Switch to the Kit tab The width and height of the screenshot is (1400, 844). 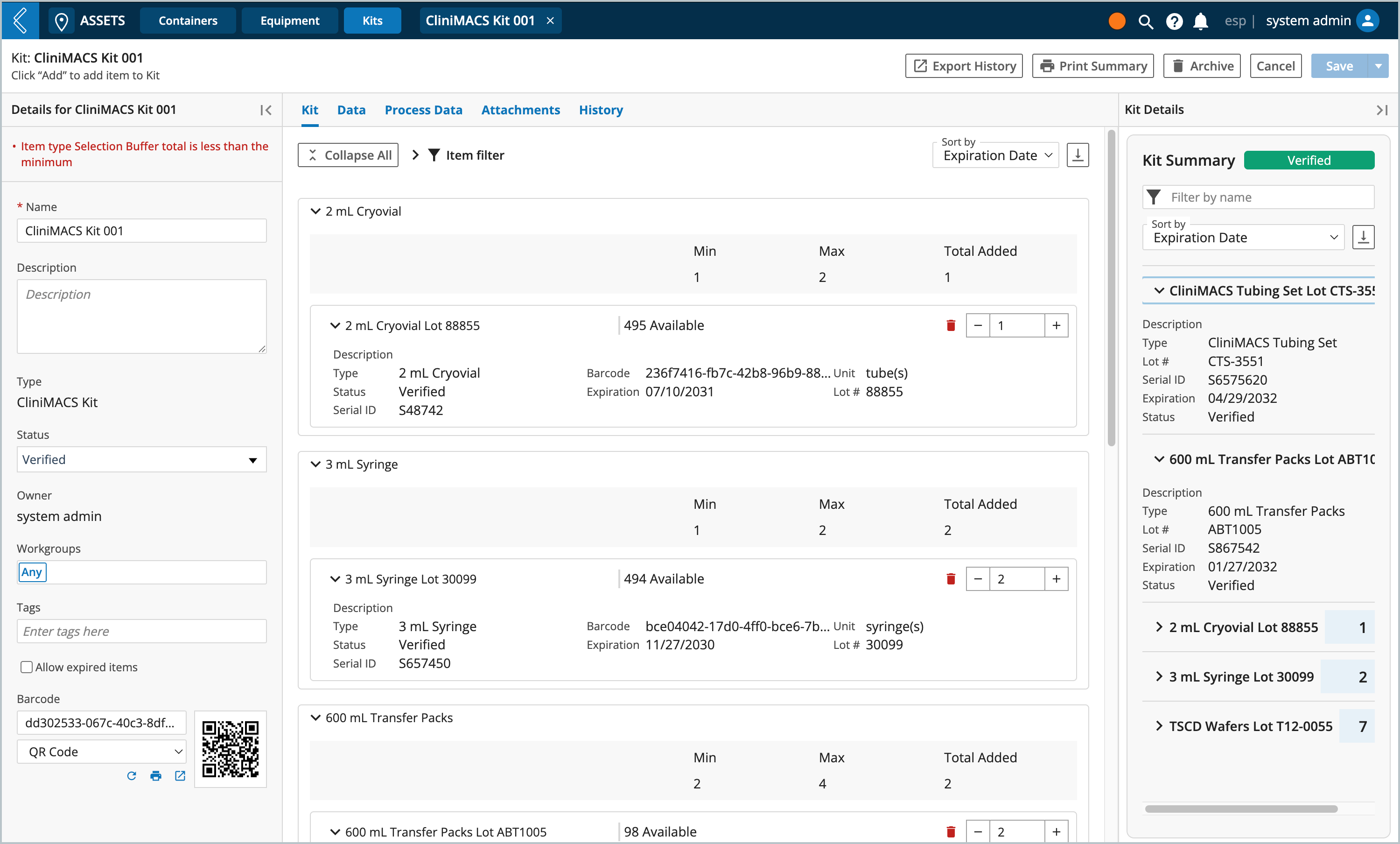(310, 110)
